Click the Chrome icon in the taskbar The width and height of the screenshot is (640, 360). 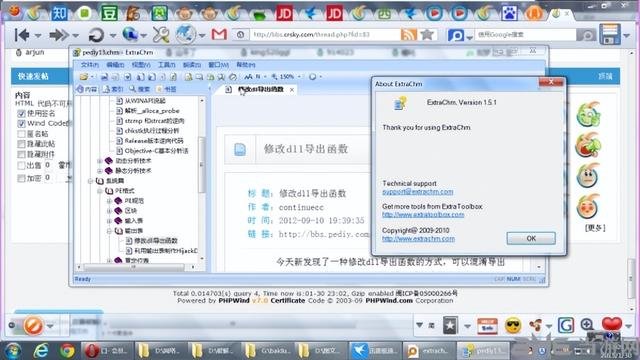(x=67, y=351)
